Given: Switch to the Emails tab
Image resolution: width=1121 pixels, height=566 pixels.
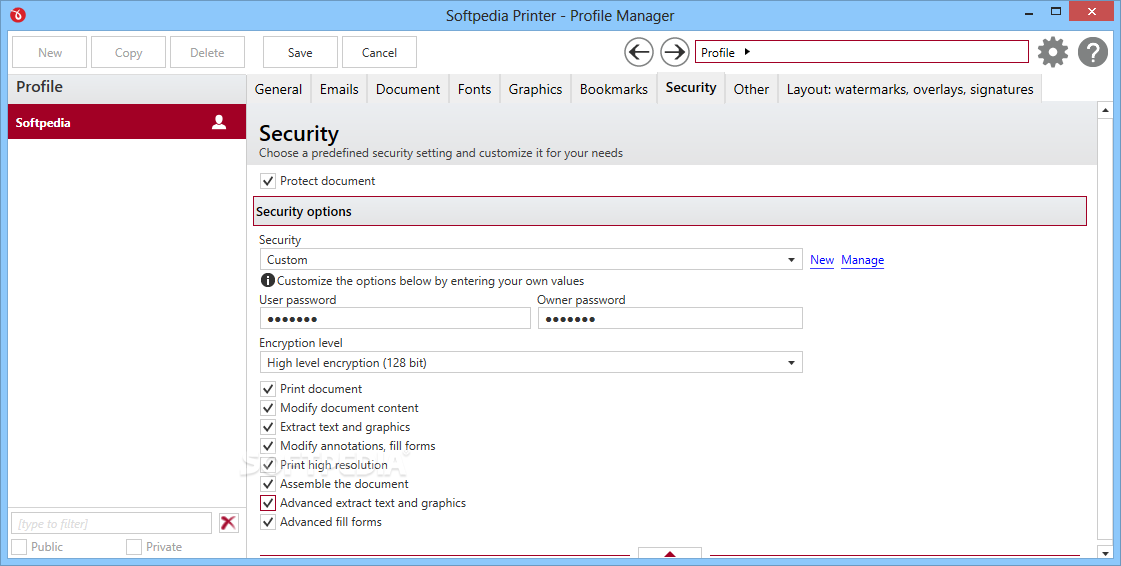Looking at the screenshot, I should [339, 89].
